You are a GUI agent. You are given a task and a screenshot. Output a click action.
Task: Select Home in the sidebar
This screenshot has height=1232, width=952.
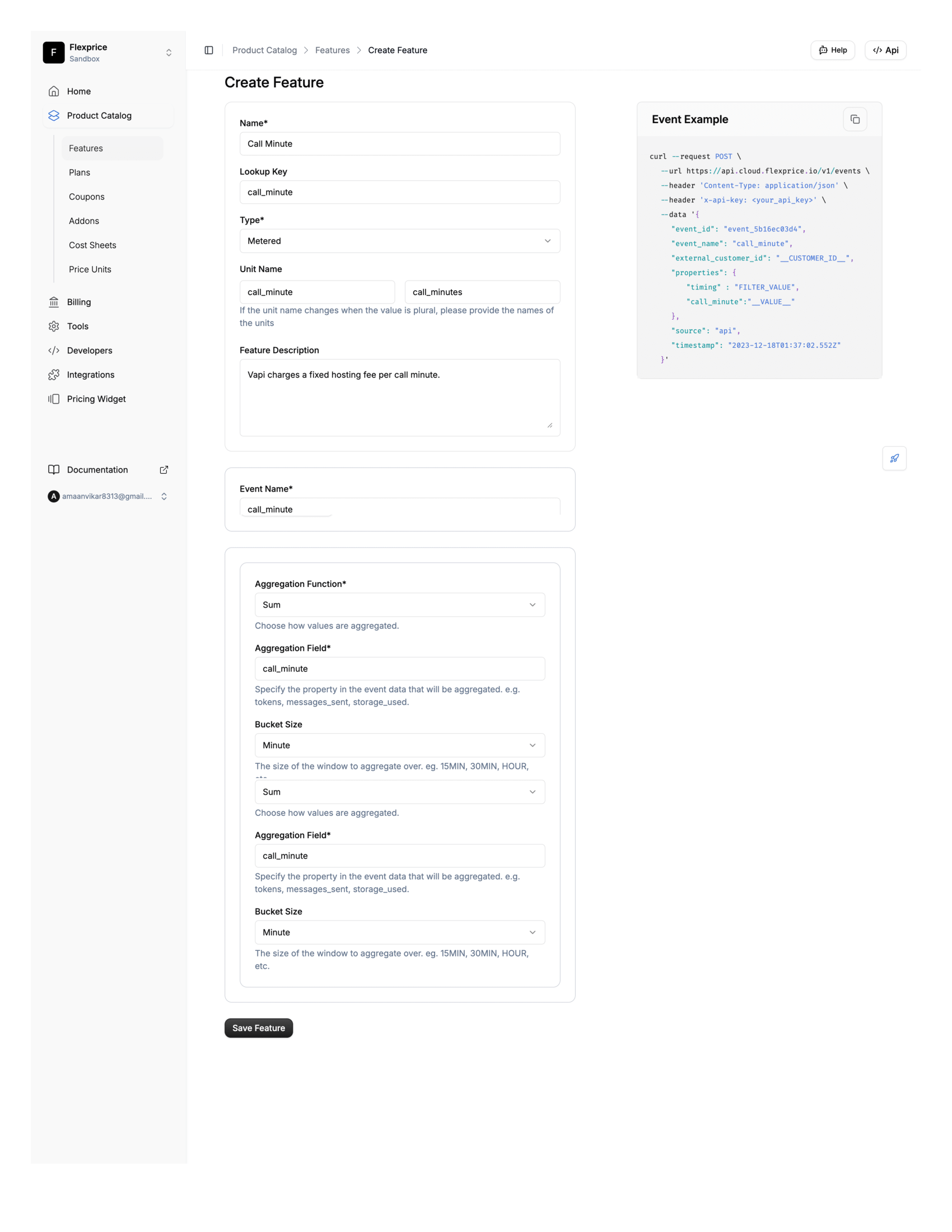click(x=78, y=91)
